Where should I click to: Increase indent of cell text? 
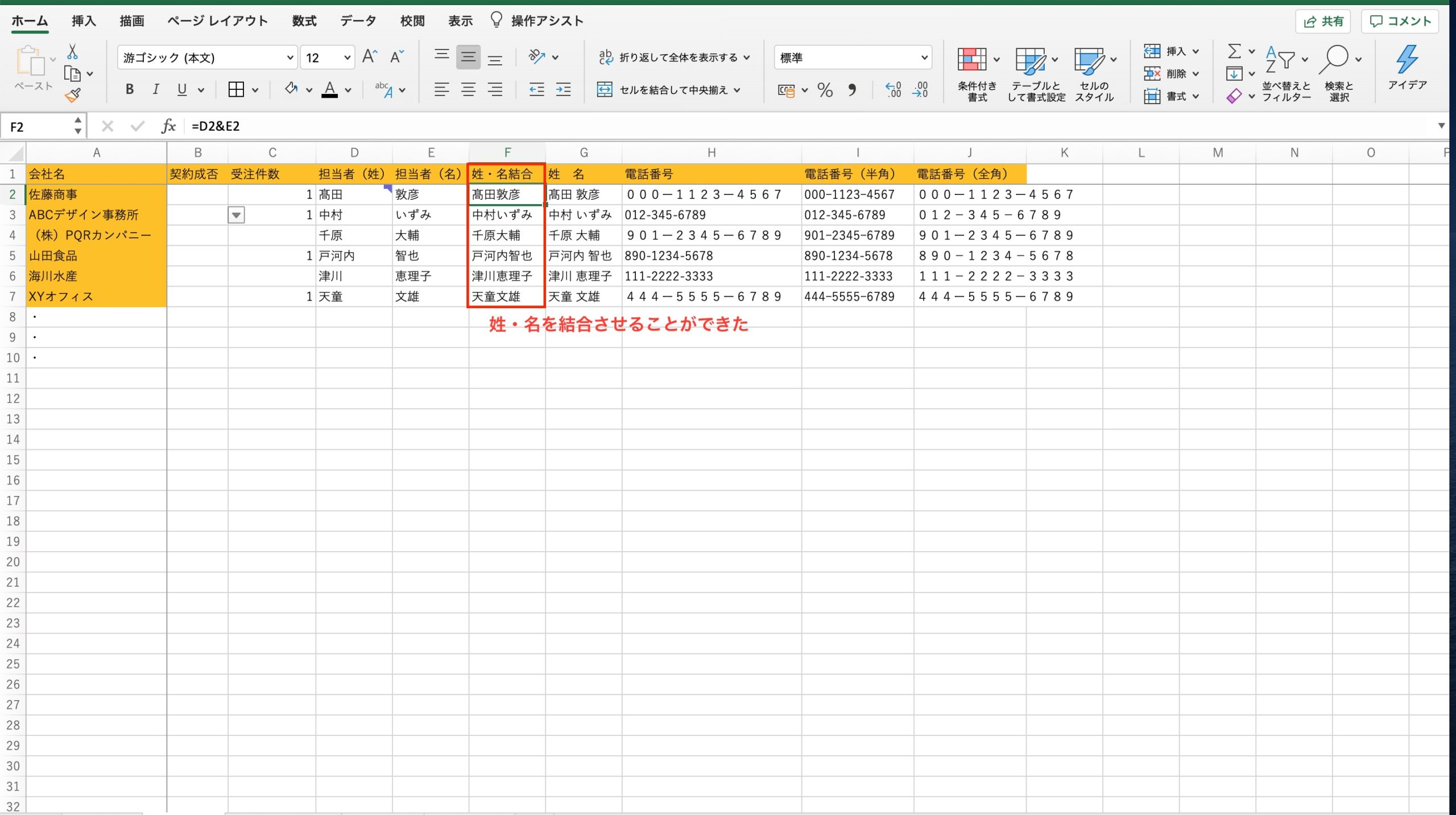[563, 89]
